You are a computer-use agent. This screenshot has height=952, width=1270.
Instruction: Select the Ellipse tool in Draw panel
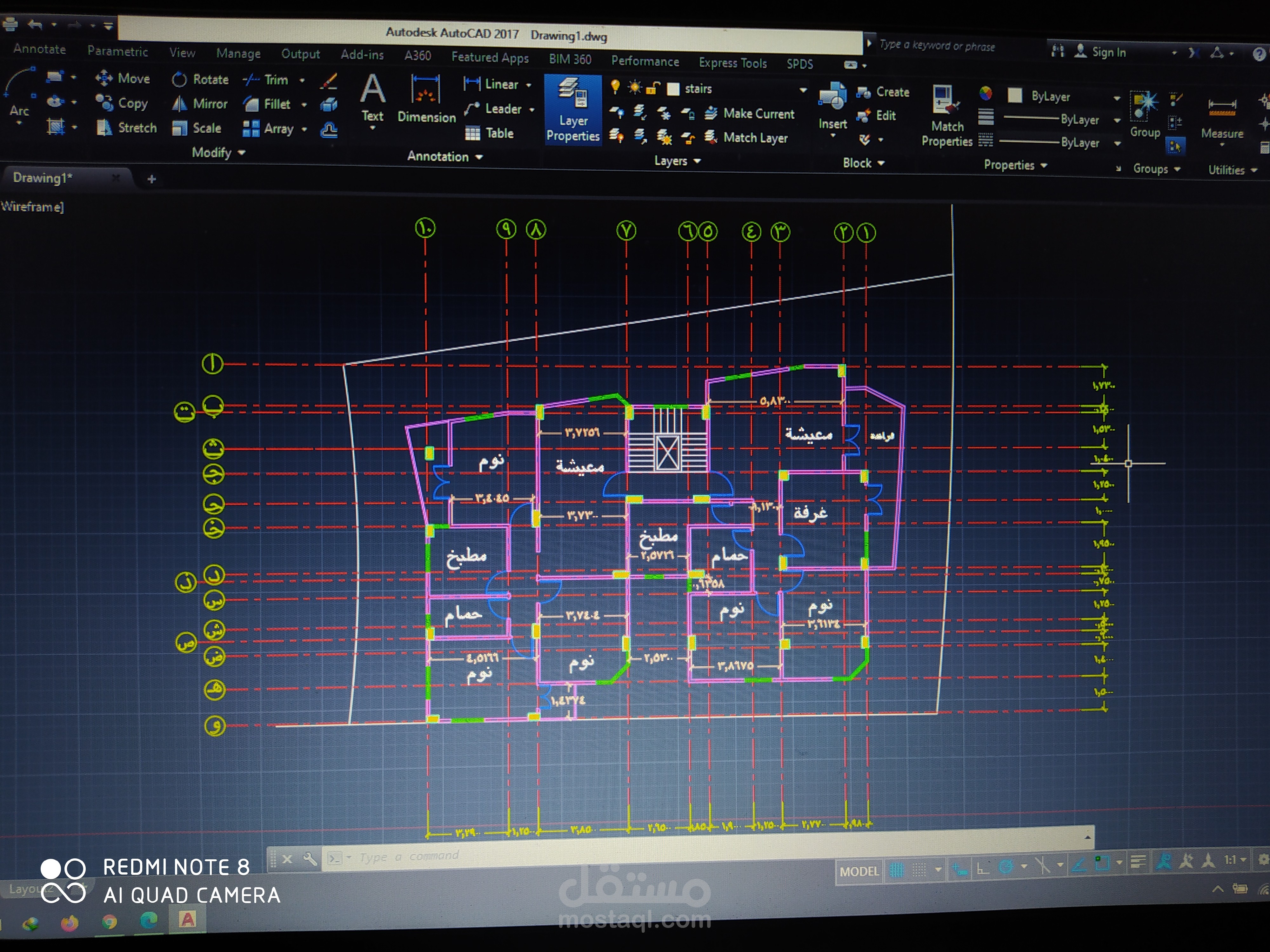(55, 102)
